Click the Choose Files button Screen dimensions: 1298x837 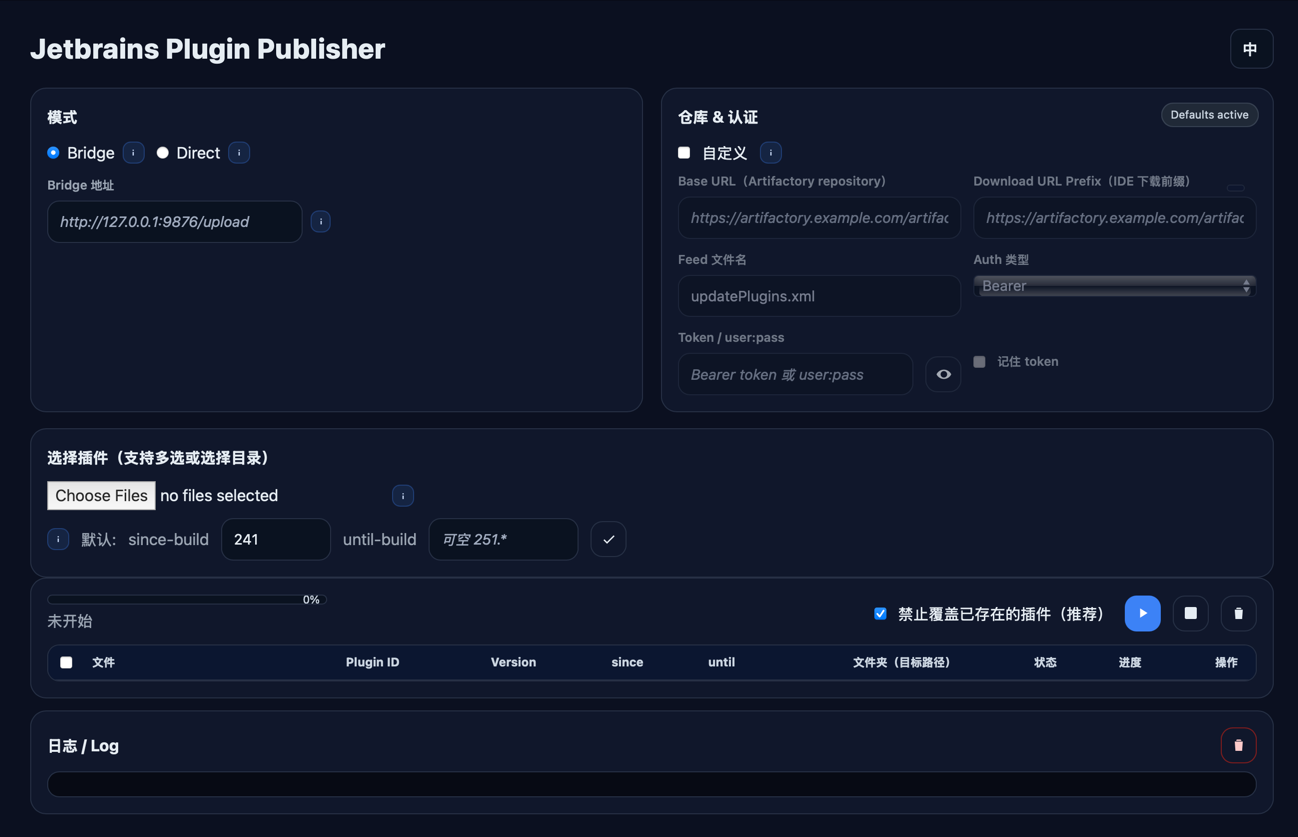click(101, 496)
